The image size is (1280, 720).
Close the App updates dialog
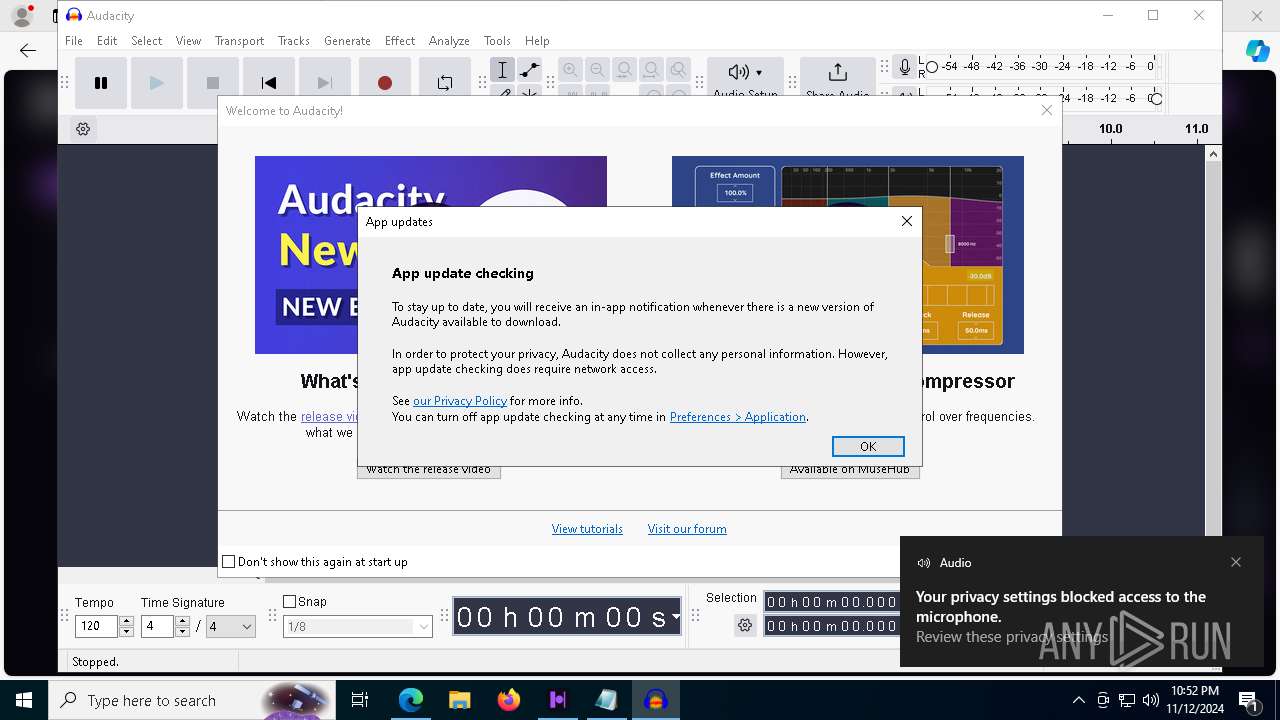tap(907, 221)
